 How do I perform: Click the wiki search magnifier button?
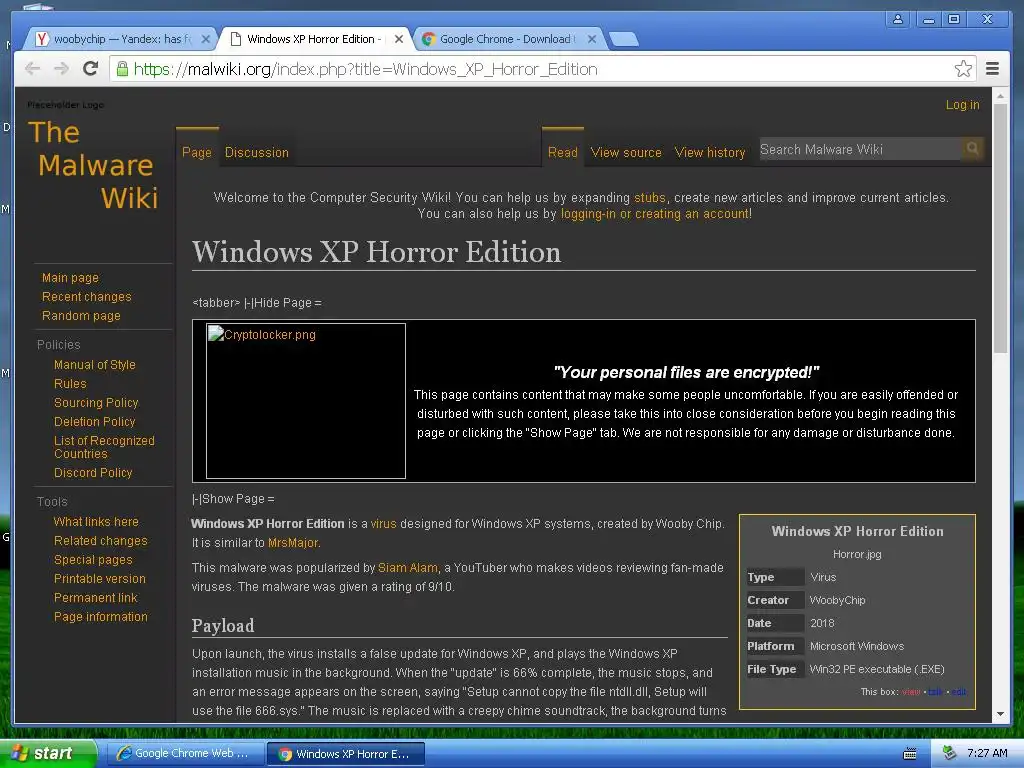972,149
